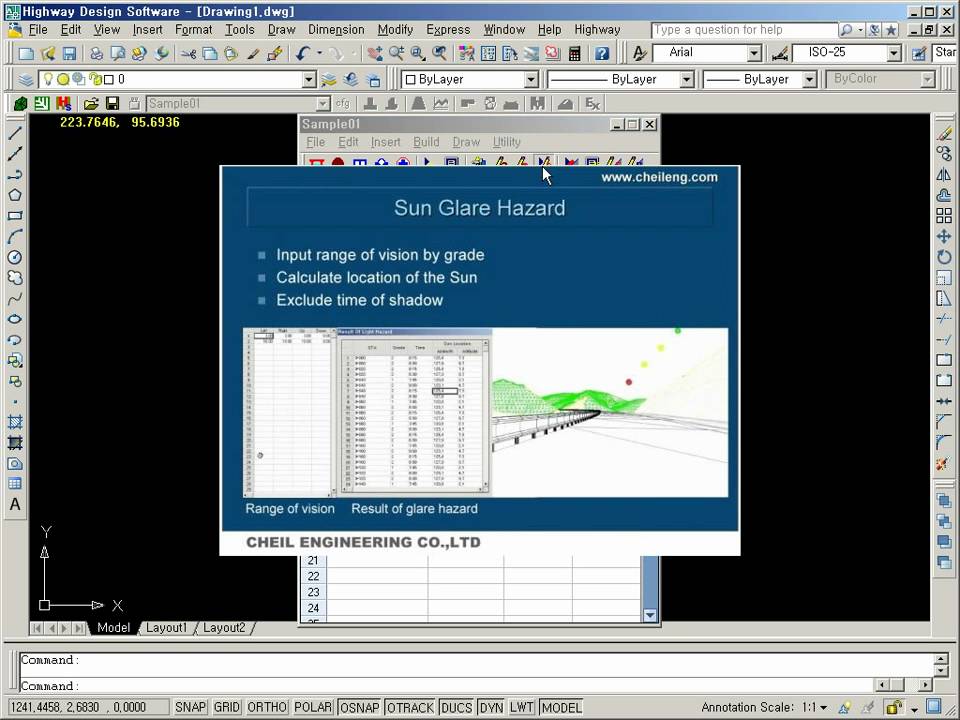The width and height of the screenshot is (960, 720).
Task: Open the Modify menu
Action: point(395,29)
